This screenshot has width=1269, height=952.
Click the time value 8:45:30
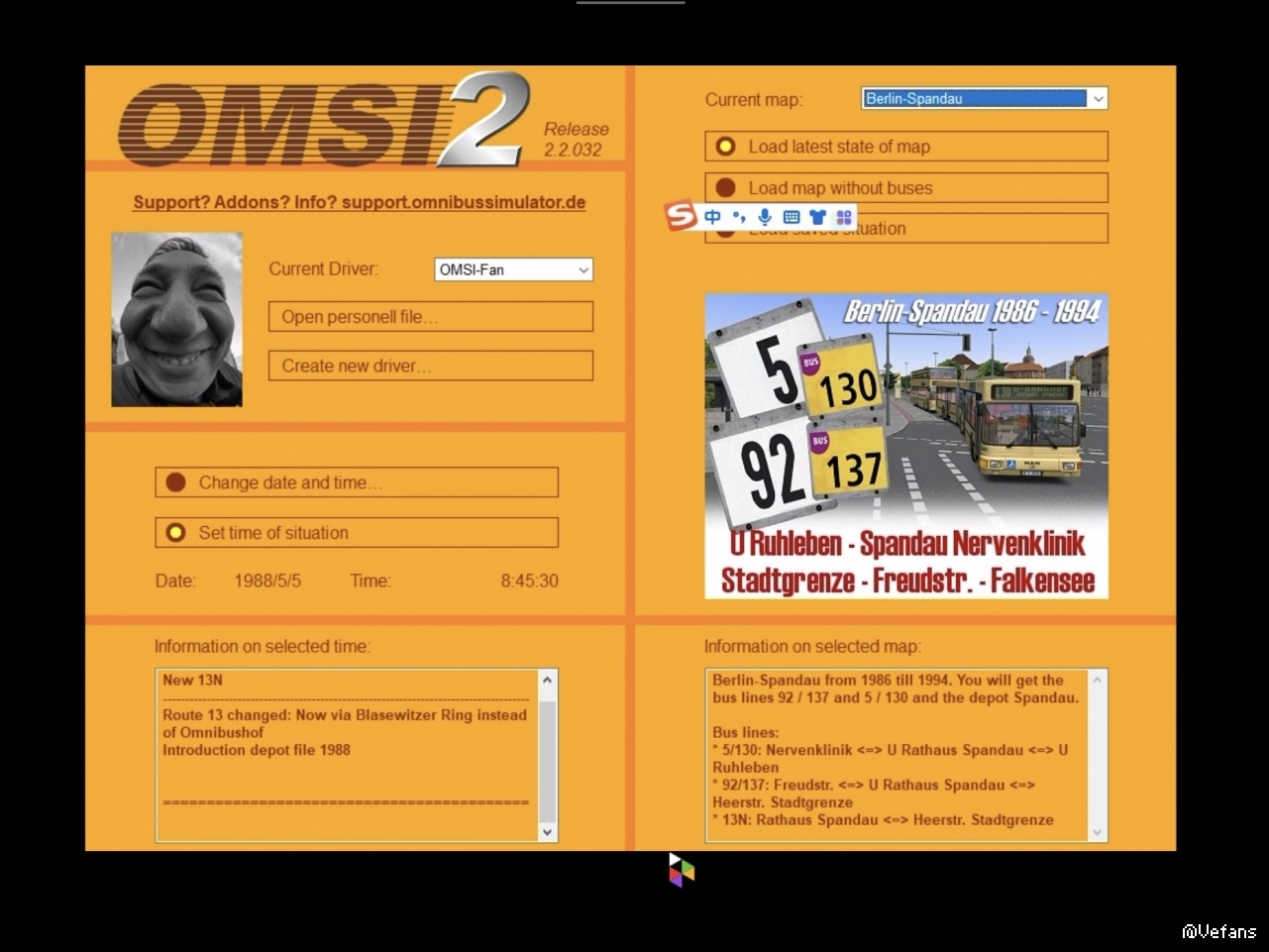click(529, 582)
